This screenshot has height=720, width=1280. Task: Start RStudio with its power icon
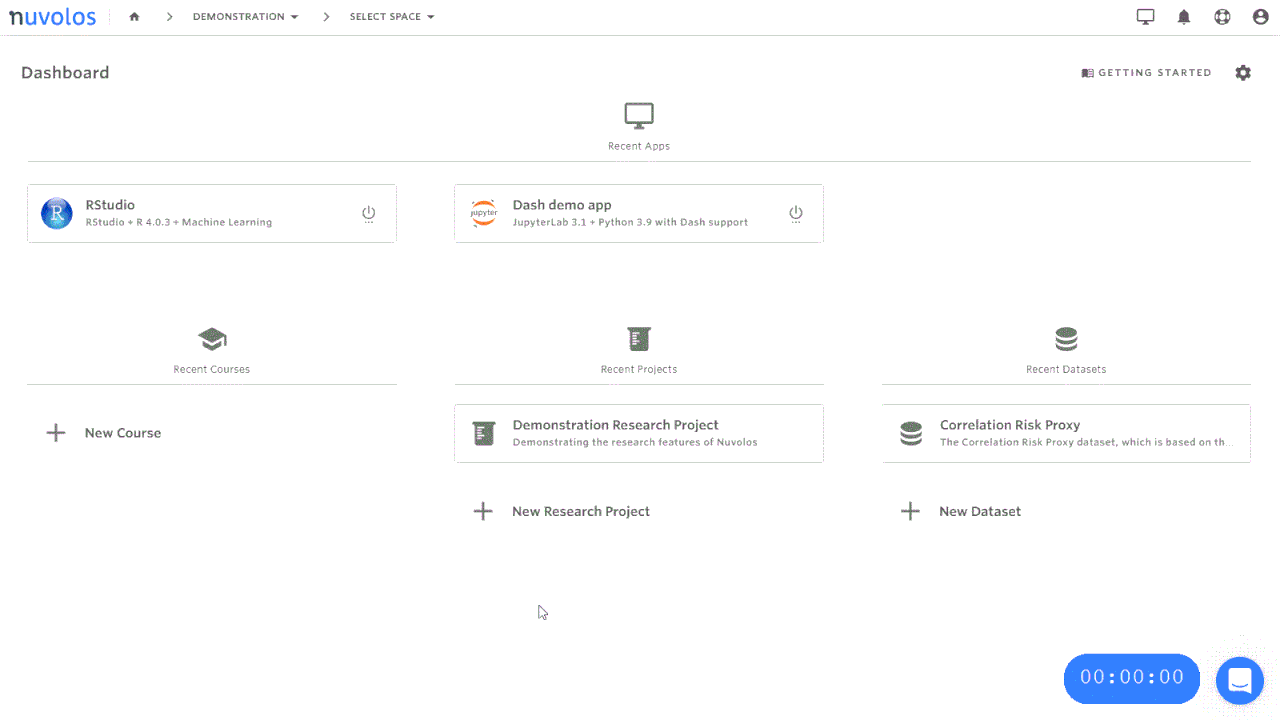click(x=368, y=214)
